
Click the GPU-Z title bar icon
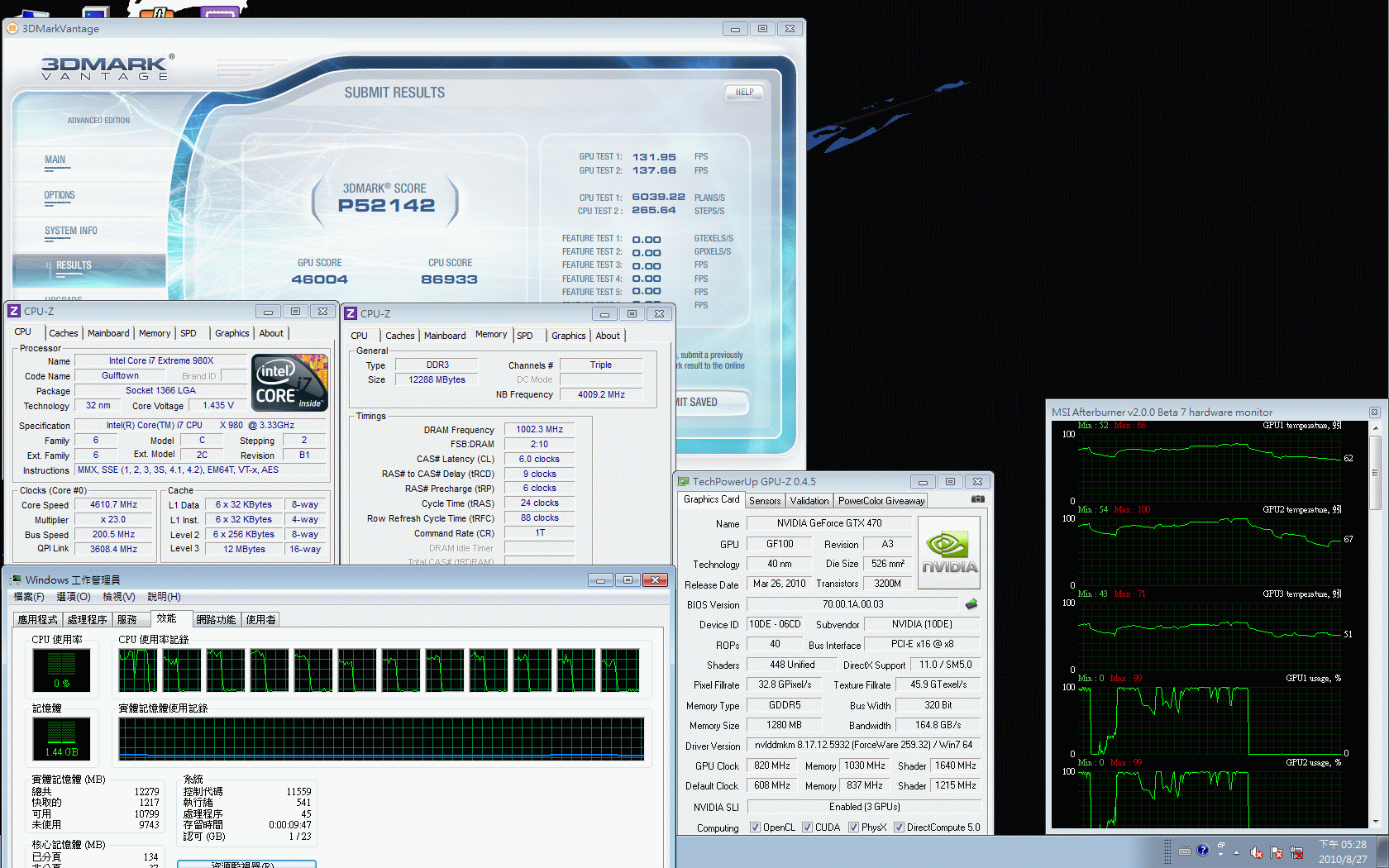pyautogui.click(x=683, y=481)
